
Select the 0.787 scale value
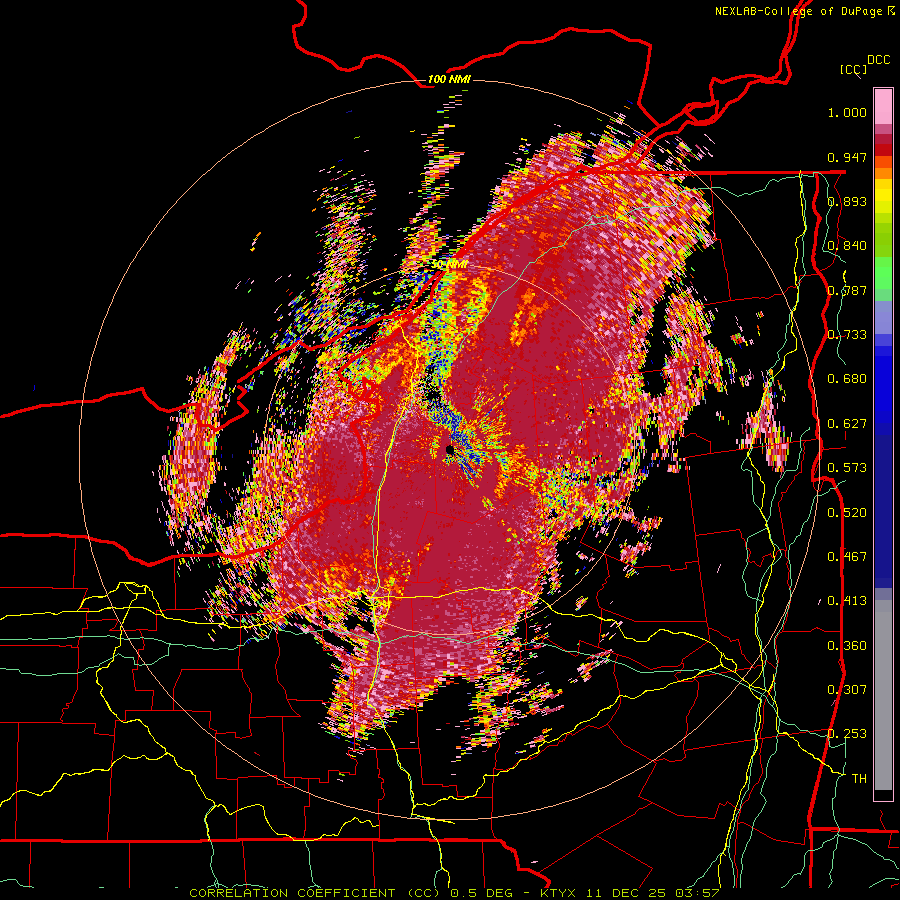(847, 290)
